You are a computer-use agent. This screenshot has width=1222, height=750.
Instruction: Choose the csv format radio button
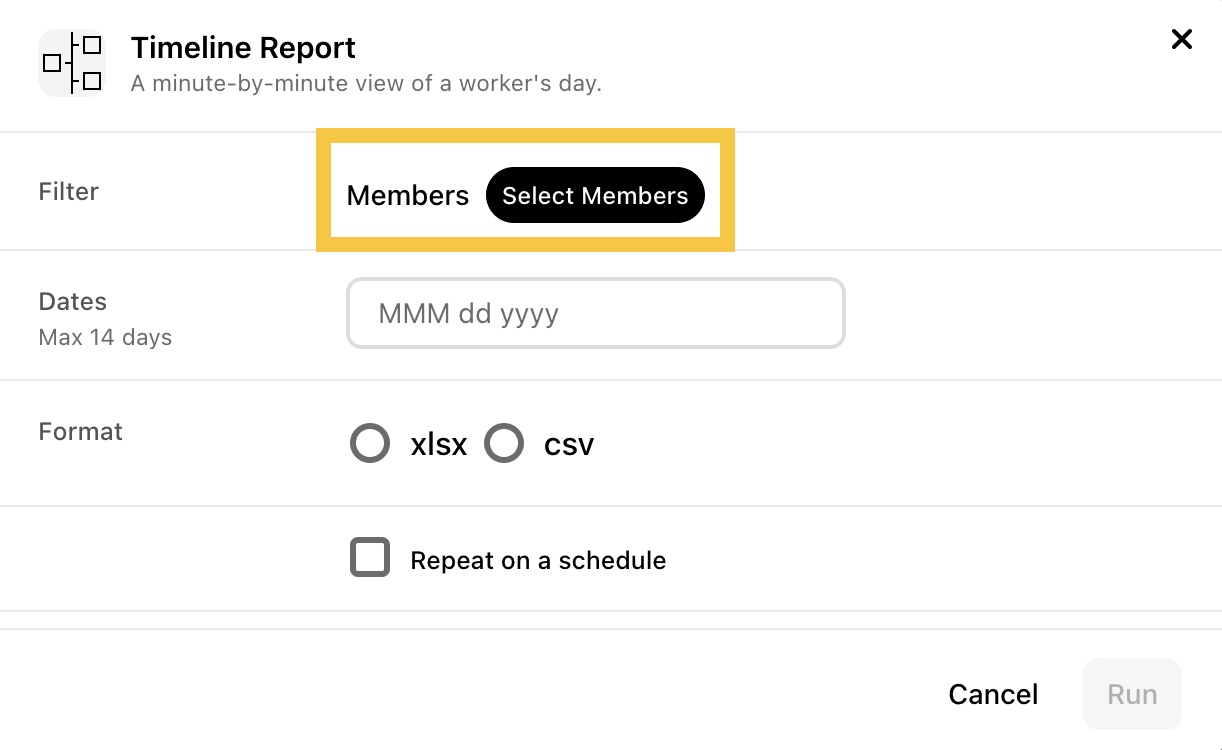point(504,443)
